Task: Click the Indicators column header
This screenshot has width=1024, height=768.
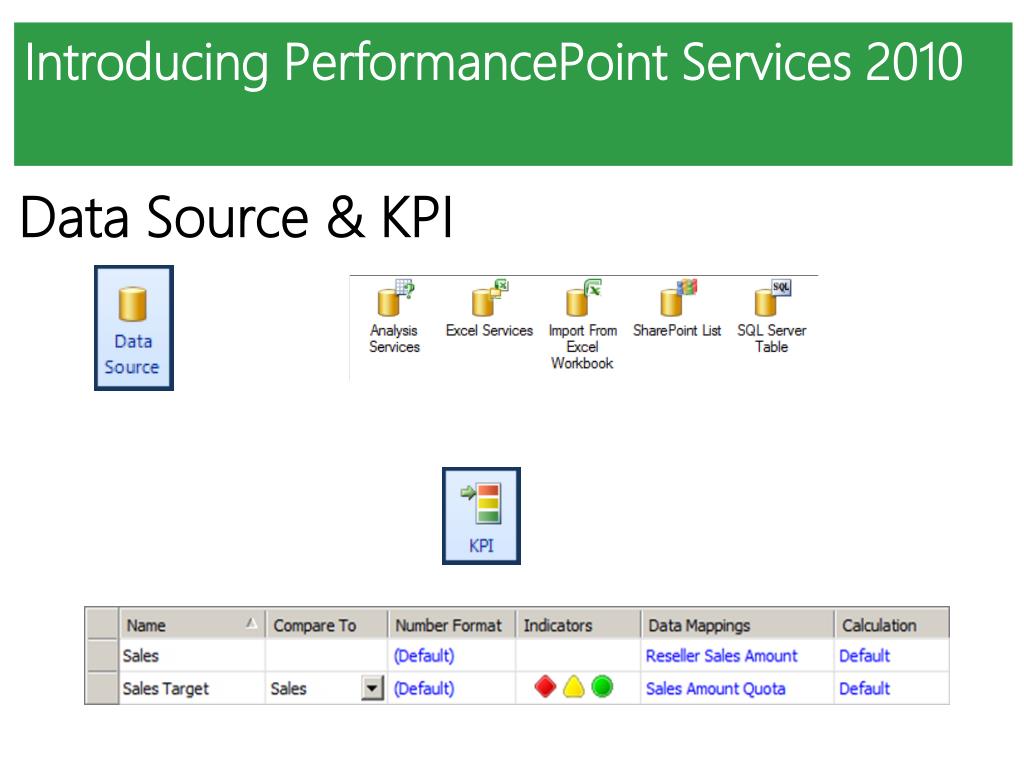Action: [578, 625]
